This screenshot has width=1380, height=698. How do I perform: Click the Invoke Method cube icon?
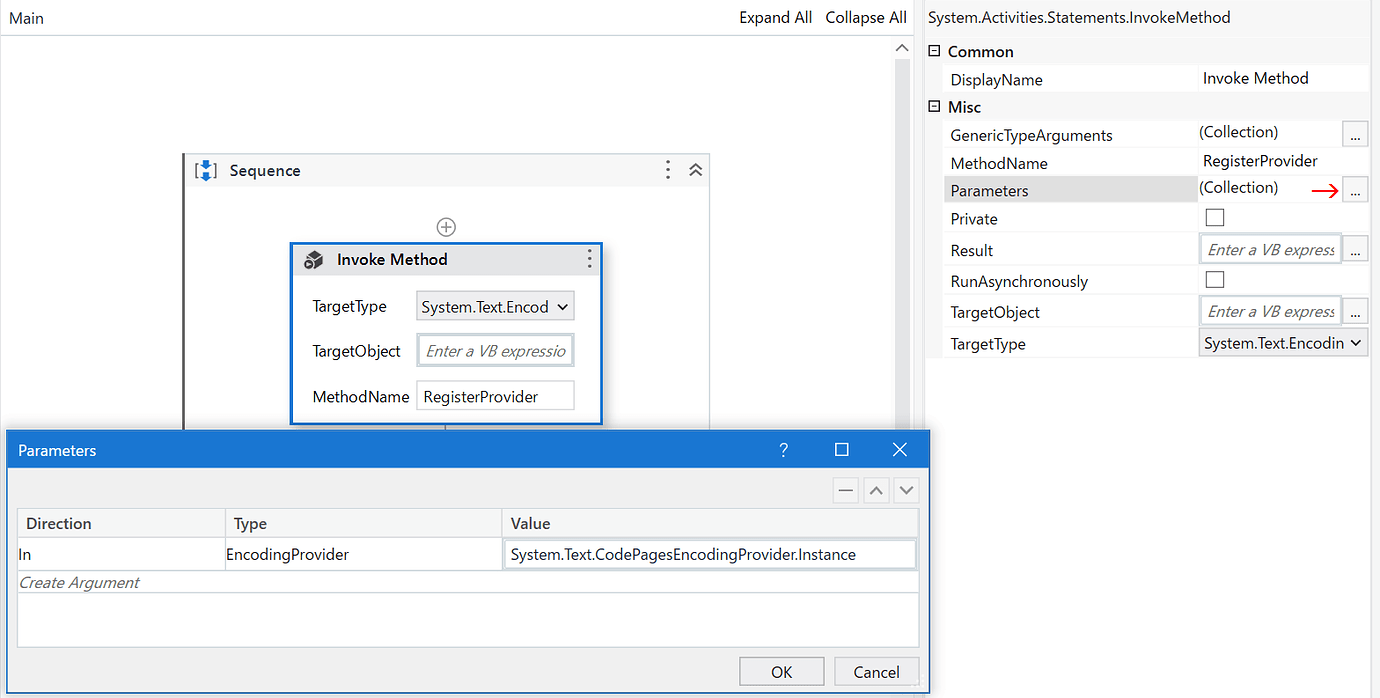click(x=313, y=259)
